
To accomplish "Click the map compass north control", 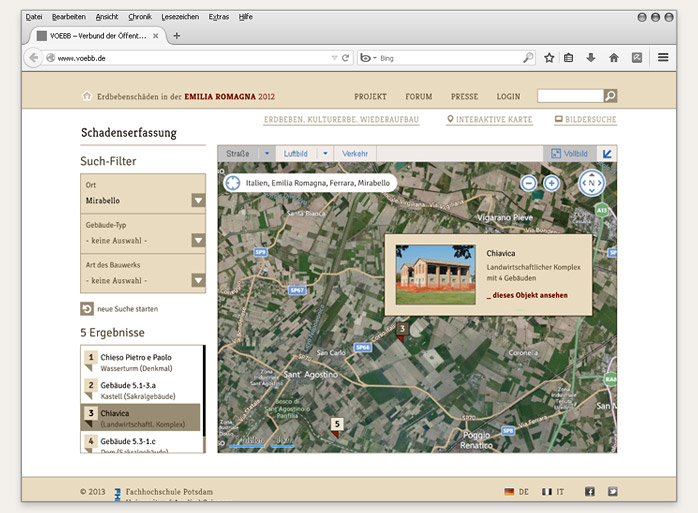I will coord(592,183).
